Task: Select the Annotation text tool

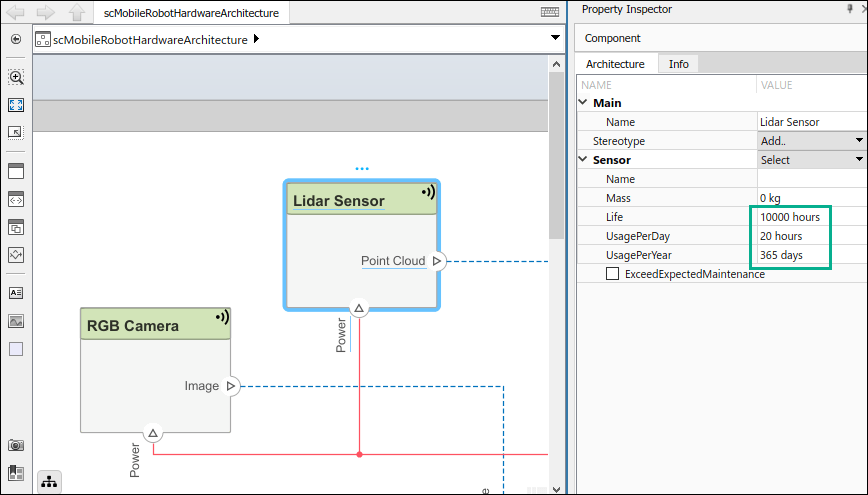Action: pos(16,293)
